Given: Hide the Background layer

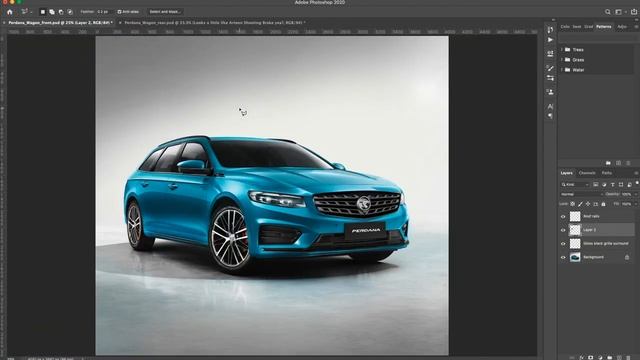Looking at the screenshot, I should click(563, 258).
